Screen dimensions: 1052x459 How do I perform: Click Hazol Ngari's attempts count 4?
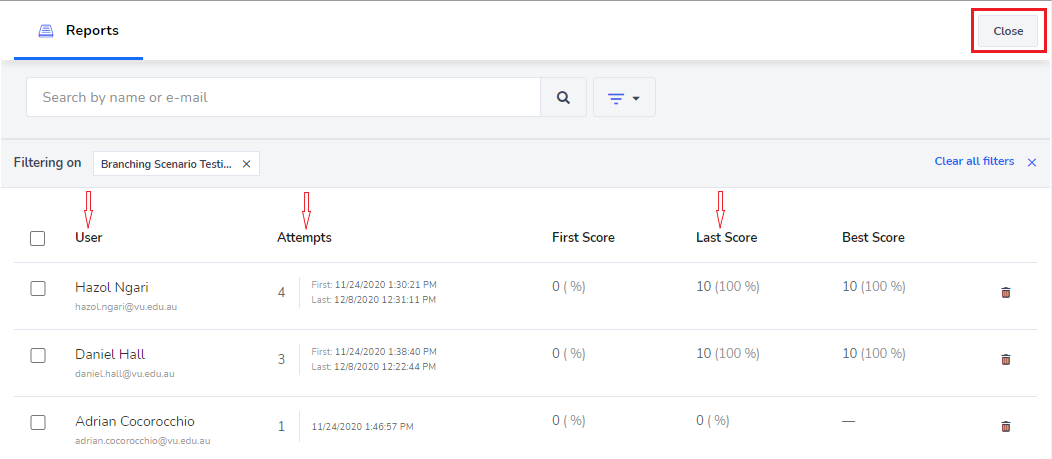click(x=281, y=293)
